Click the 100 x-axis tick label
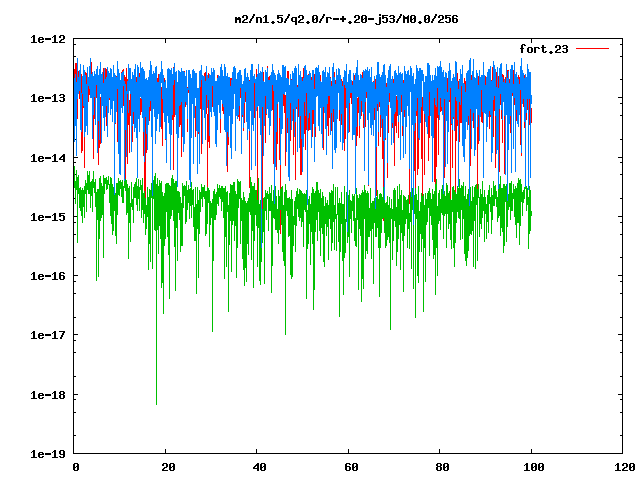 534,467
